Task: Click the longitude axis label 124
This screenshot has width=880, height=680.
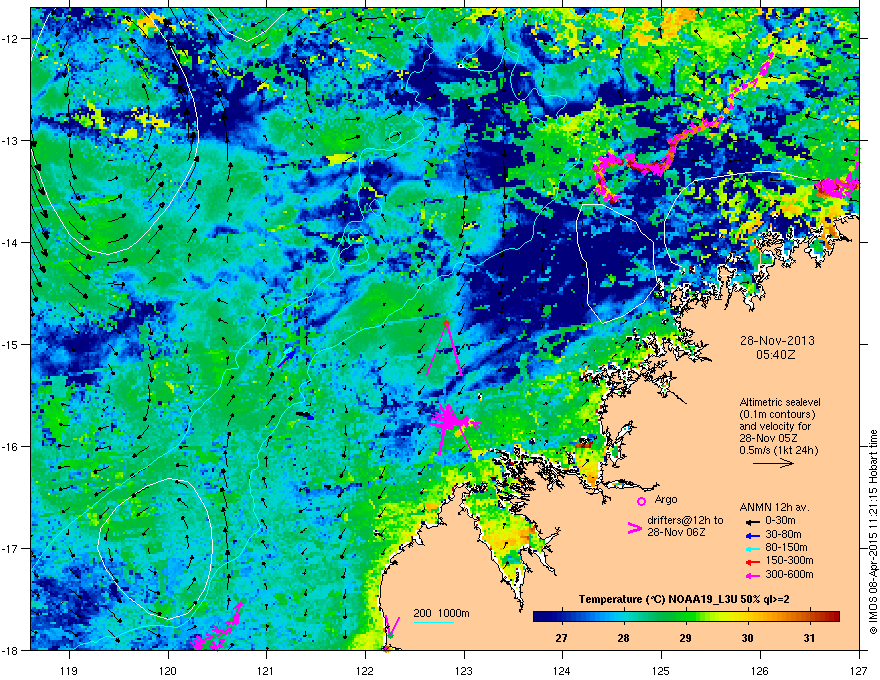Action: click(x=563, y=670)
